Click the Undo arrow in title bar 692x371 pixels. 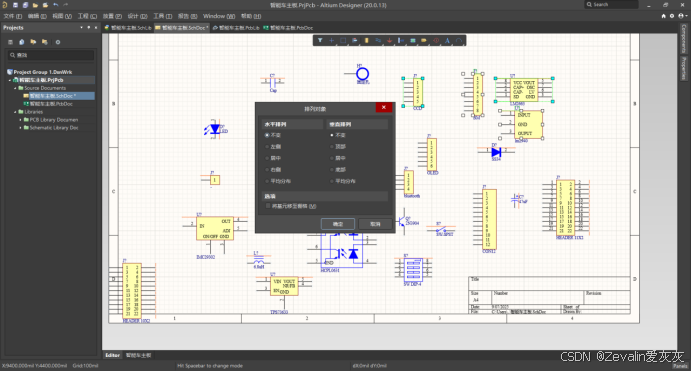56,5
